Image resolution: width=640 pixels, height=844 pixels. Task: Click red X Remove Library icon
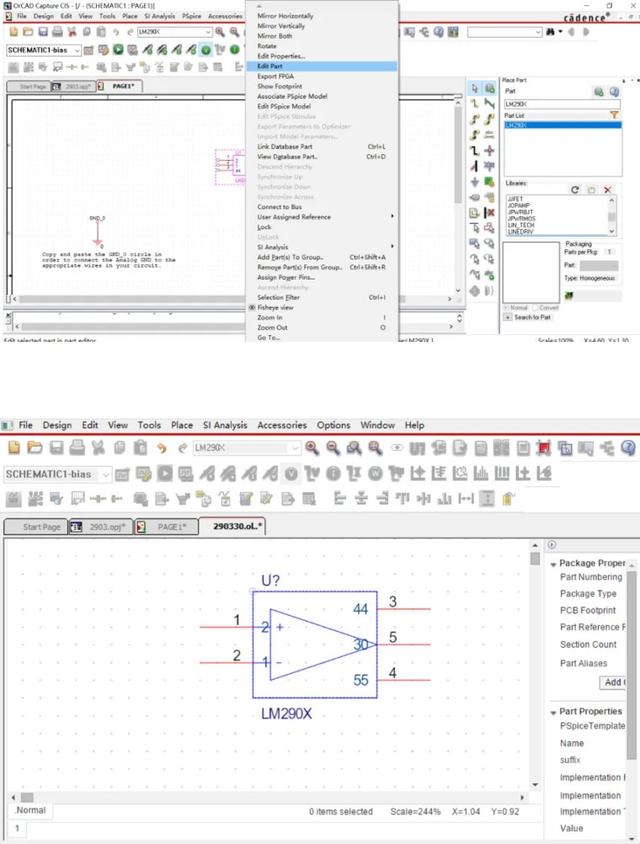click(x=607, y=189)
